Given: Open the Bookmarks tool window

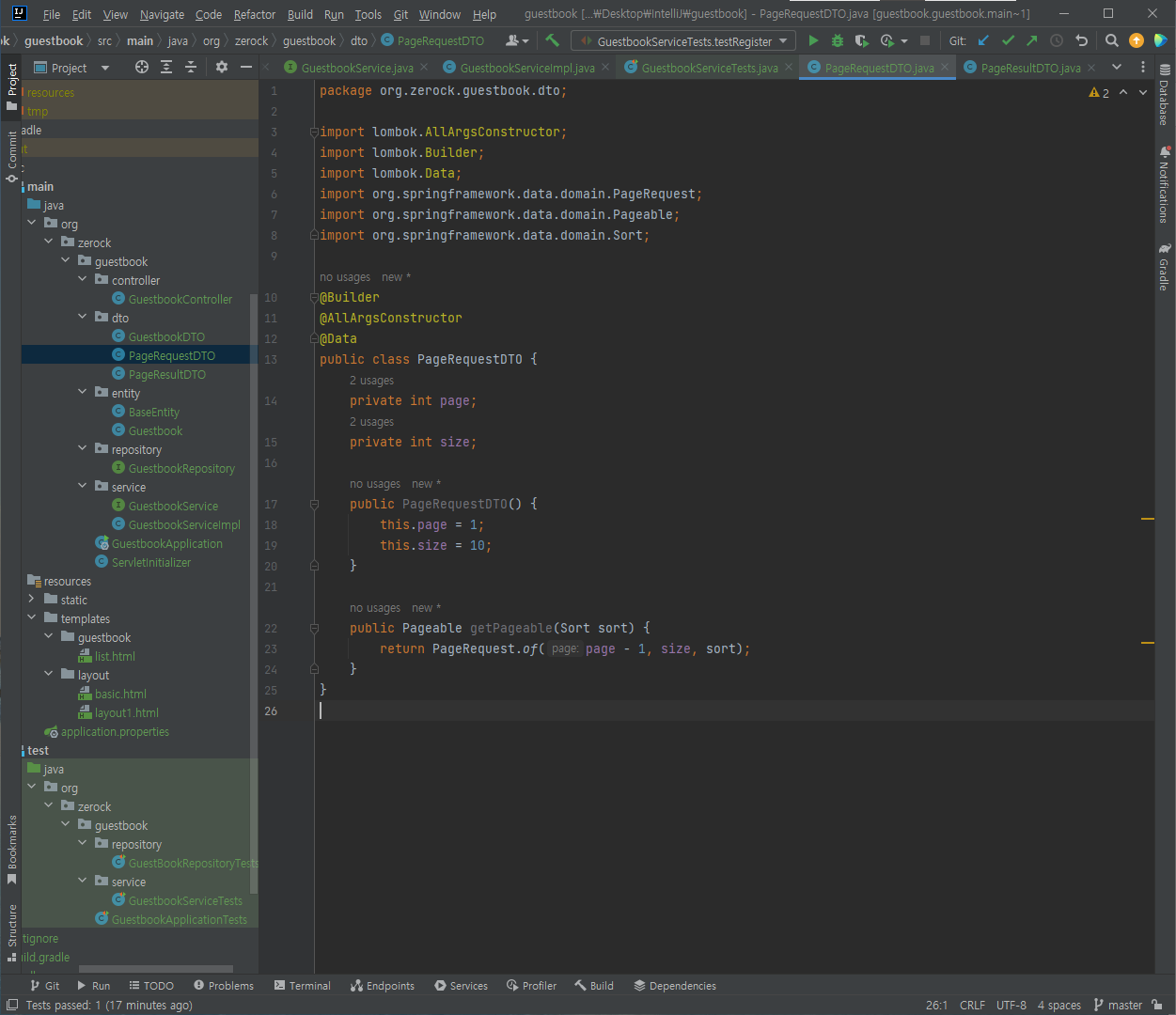Looking at the screenshot, I should click(x=11, y=850).
